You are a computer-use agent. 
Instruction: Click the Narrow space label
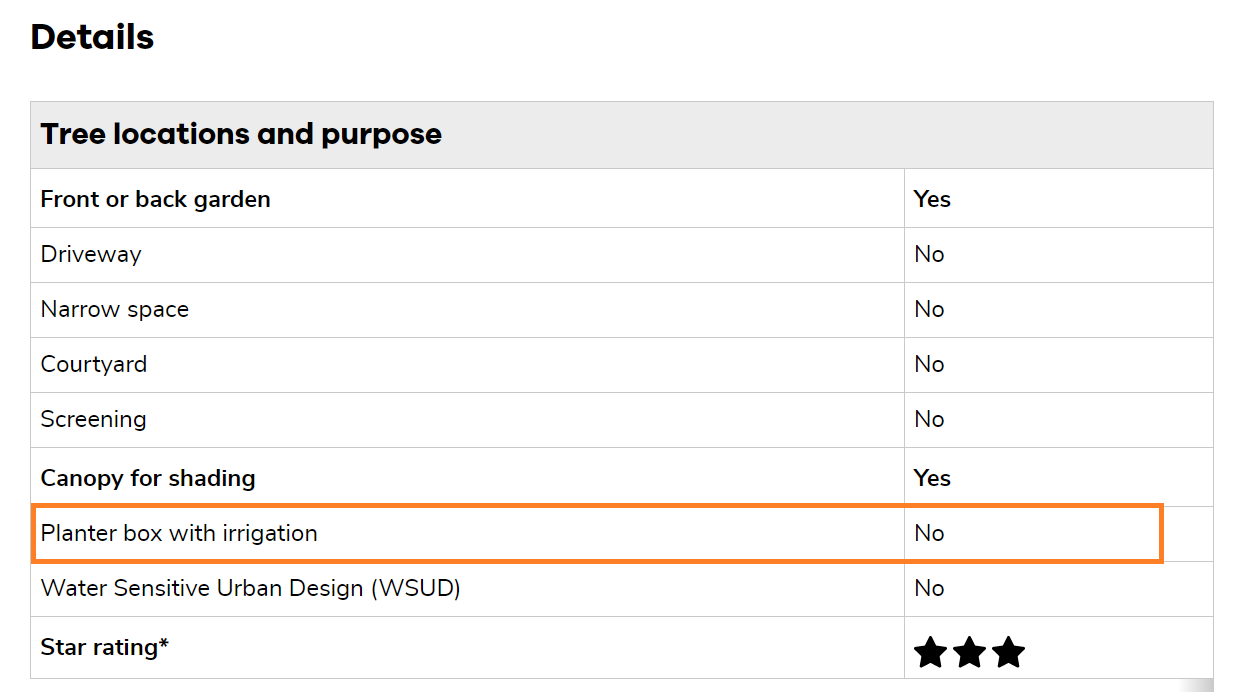coord(114,309)
